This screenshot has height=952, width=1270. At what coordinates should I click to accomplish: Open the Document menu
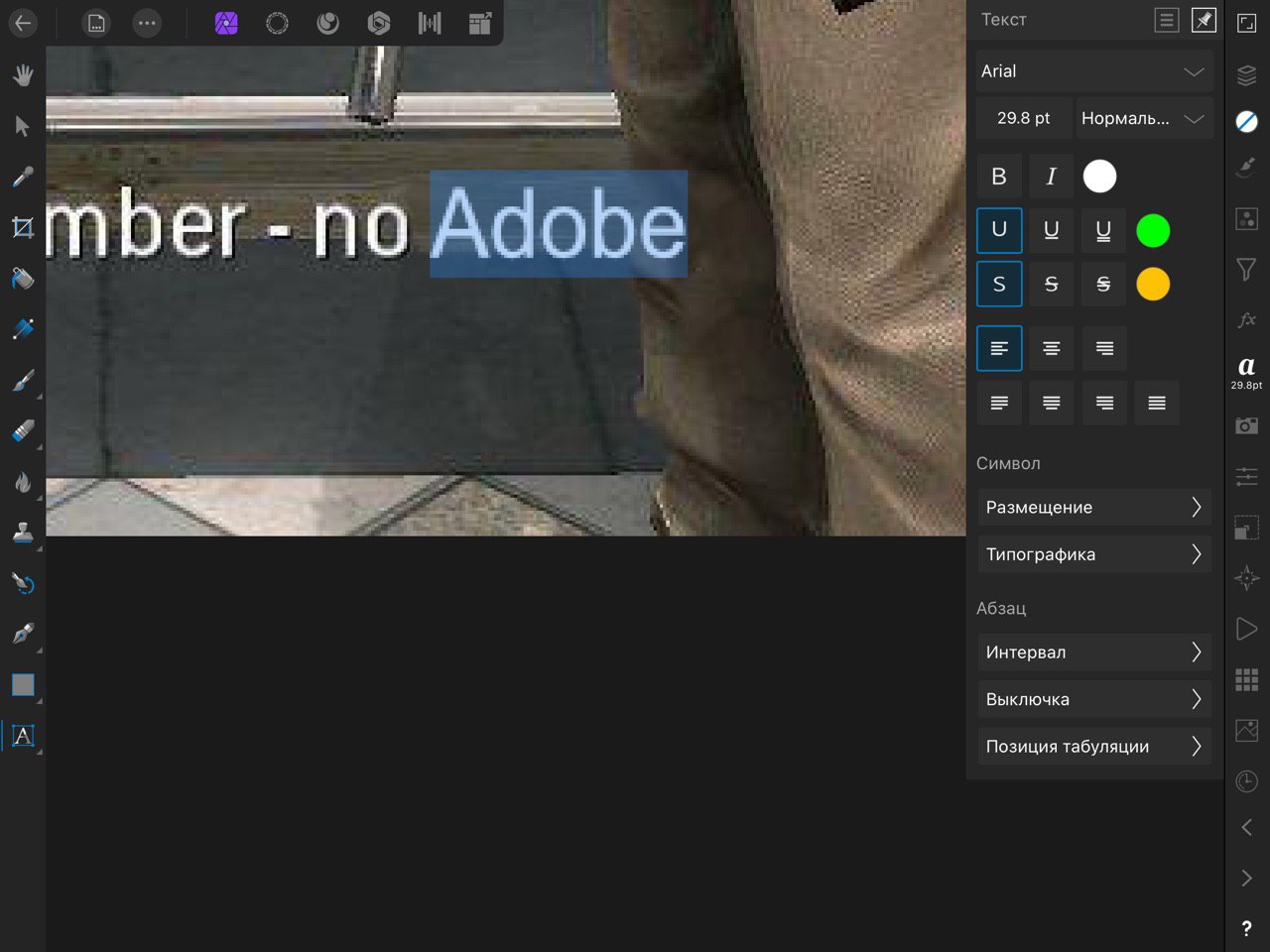pos(96,23)
